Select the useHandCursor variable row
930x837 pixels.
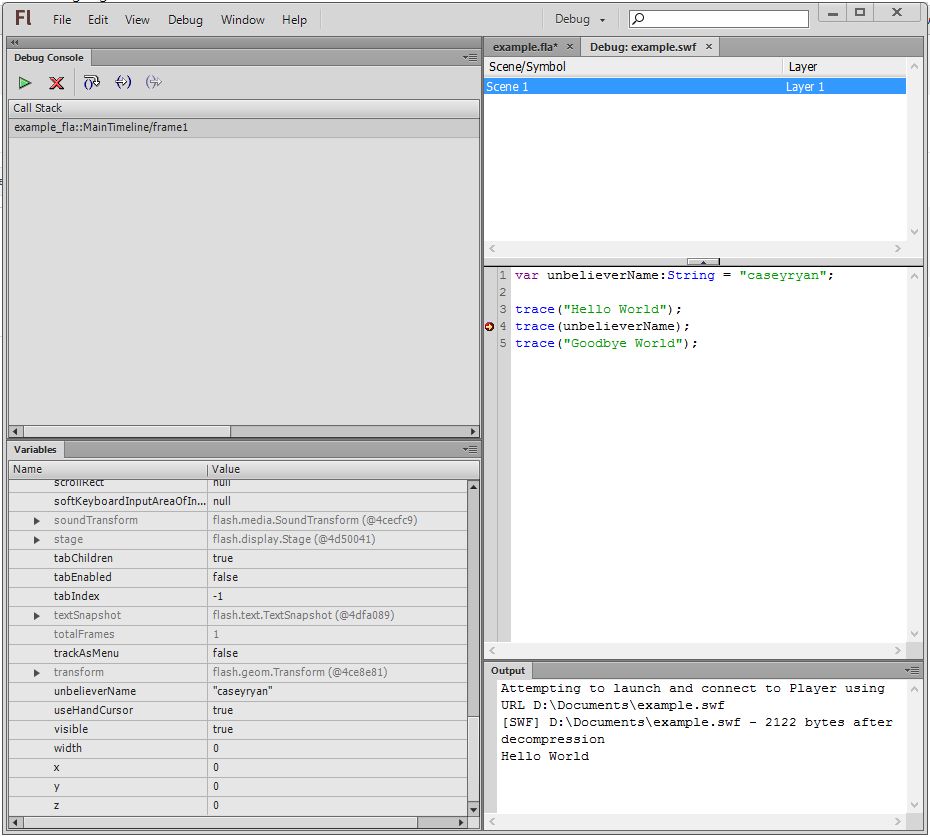coord(238,711)
